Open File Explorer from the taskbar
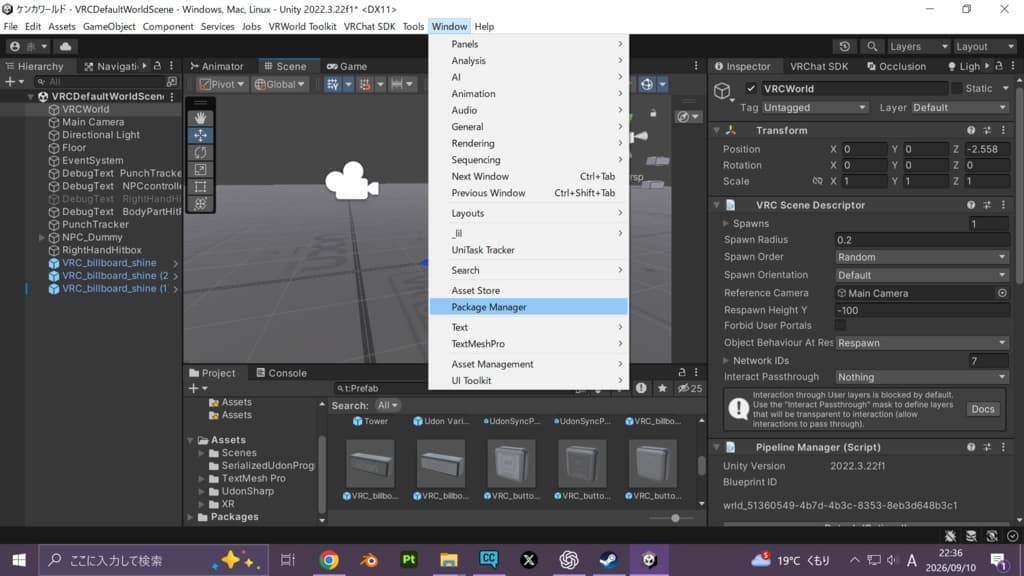The width and height of the screenshot is (1024, 576). [x=449, y=560]
